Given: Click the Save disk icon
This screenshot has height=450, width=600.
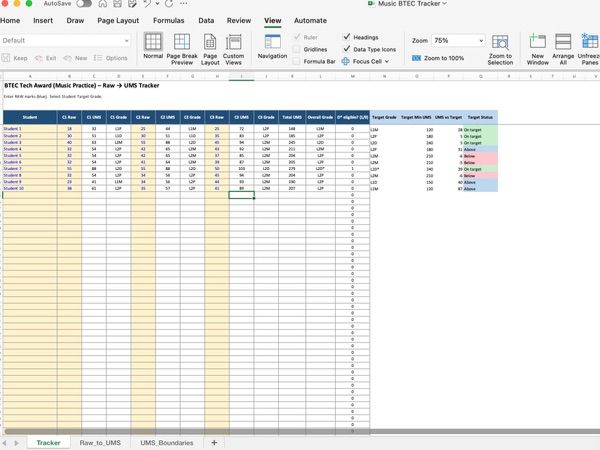Looking at the screenshot, I should pyautogui.click(x=117, y=4).
